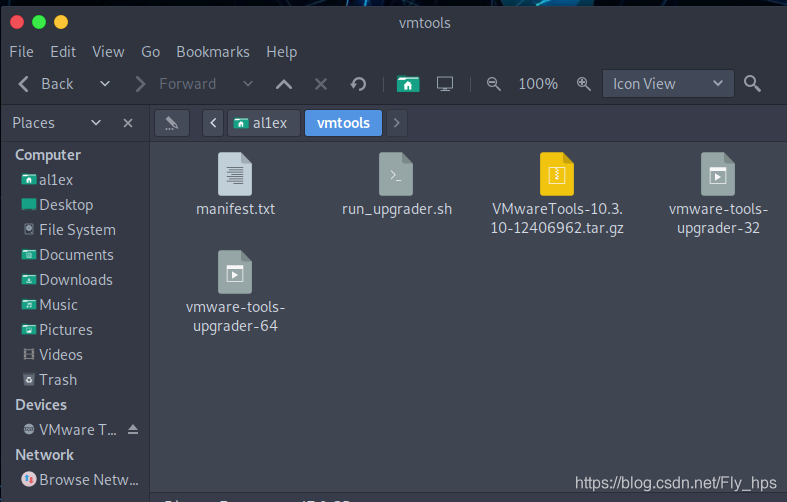Image resolution: width=787 pixels, height=502 pixels.
Task: Open Trash in the sidebar
Action: tap(50, 380)
